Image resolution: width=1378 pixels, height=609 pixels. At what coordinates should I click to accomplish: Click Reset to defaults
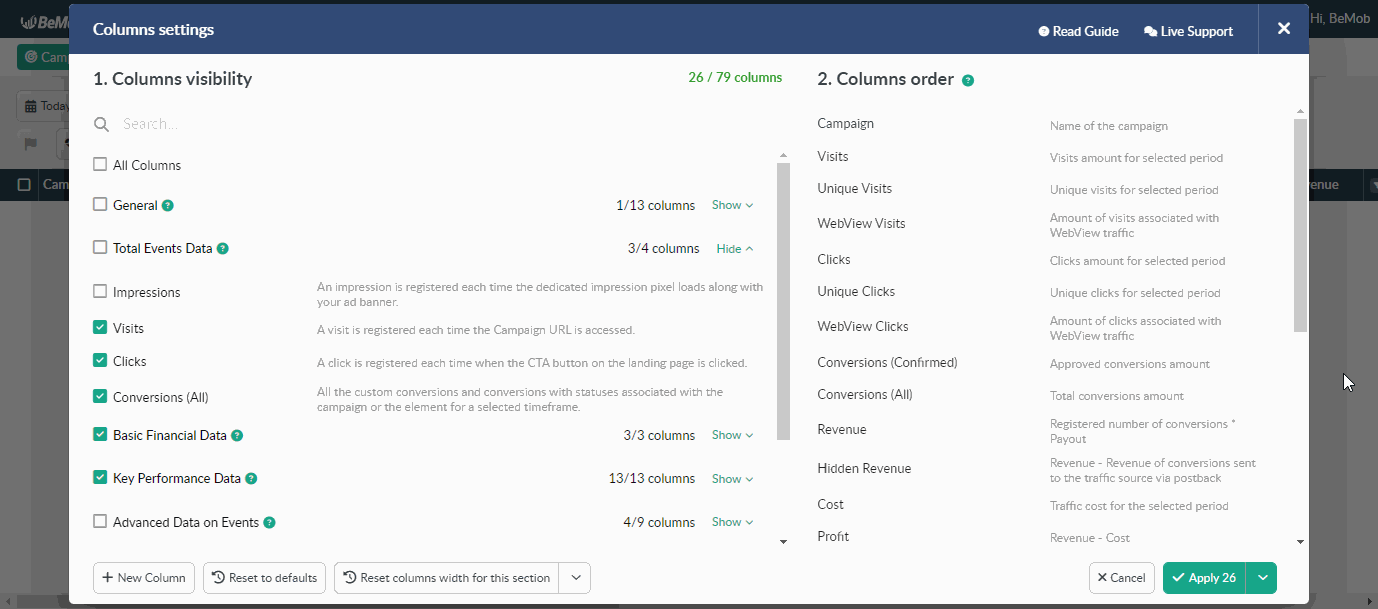coord(264,578)
